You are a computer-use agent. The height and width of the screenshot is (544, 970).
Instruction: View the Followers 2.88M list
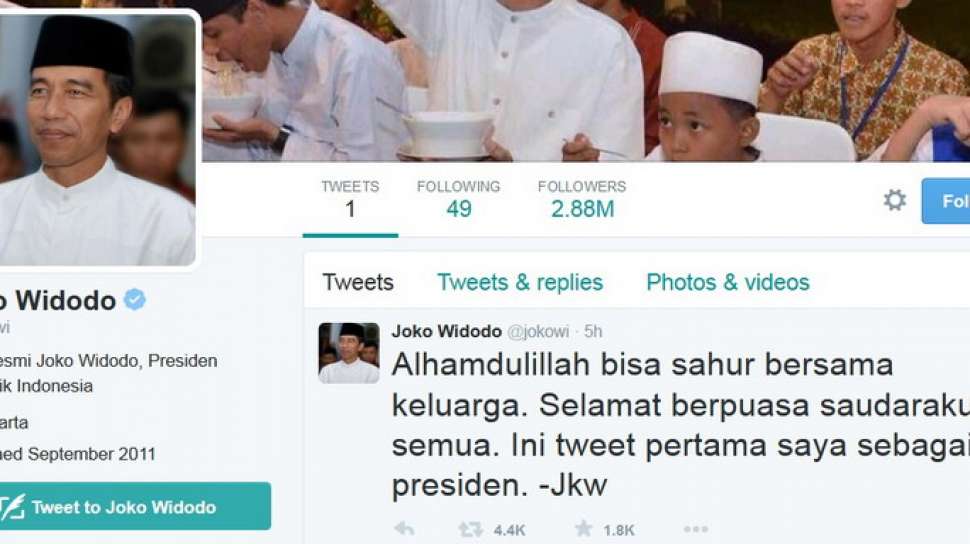(x=582, y=200)
